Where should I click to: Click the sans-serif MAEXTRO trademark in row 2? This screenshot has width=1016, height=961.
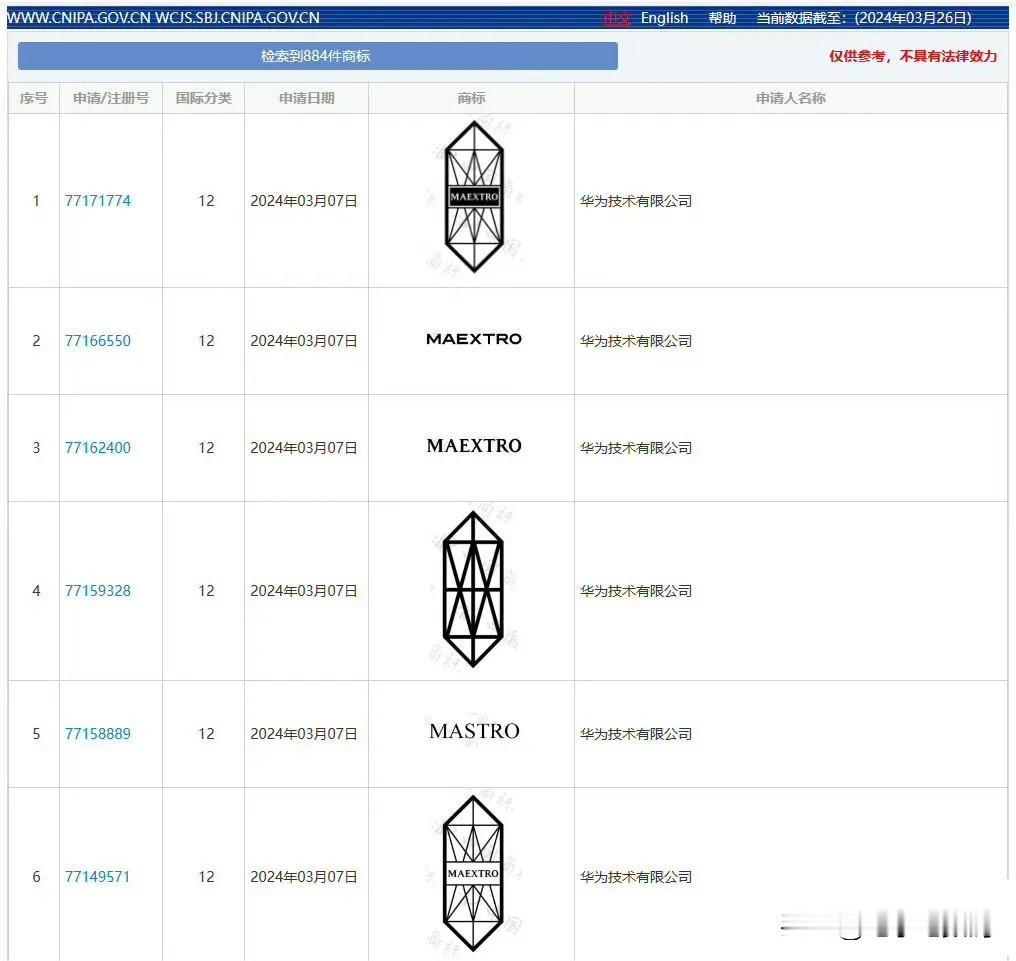pos(474,339)
